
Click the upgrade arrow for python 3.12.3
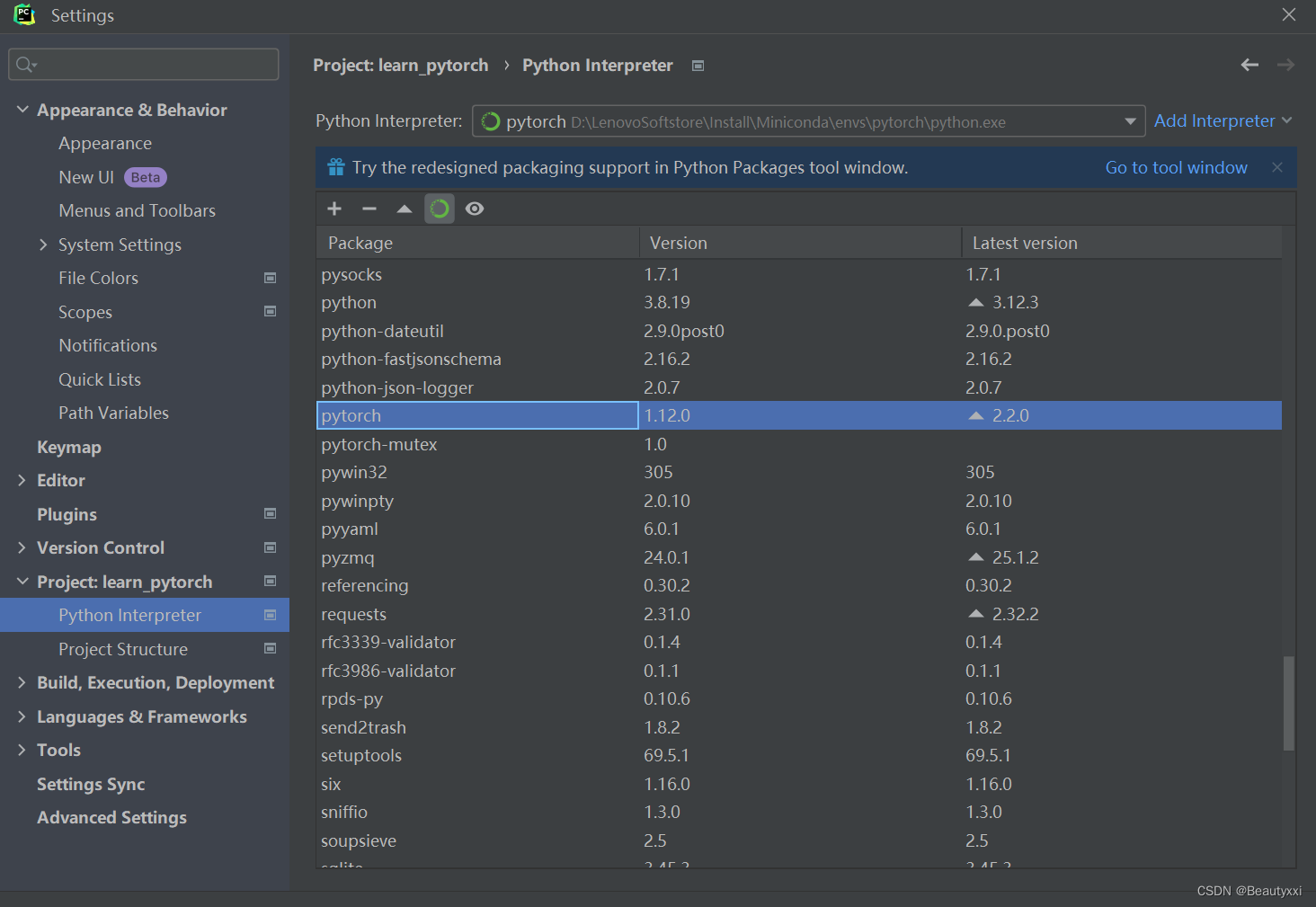976,302
